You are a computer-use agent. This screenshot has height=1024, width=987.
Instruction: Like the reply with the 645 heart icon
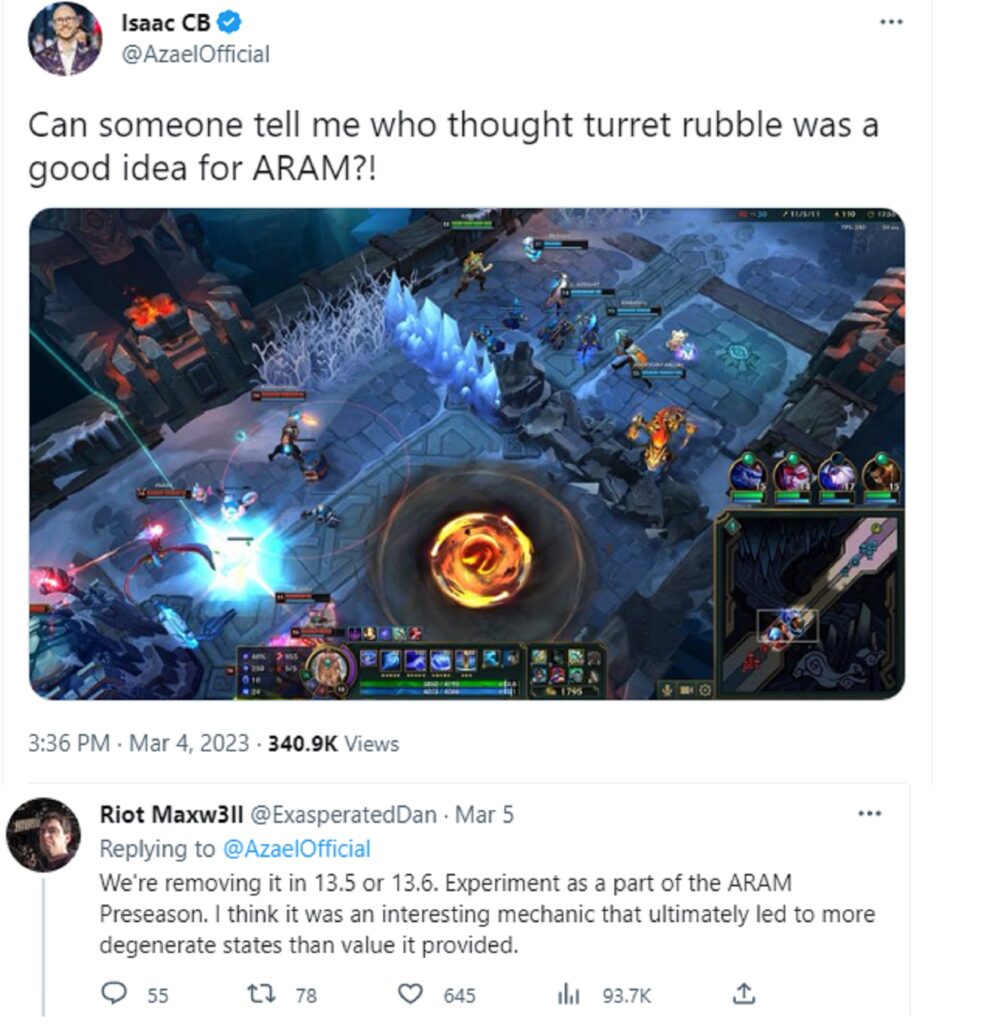coord(410,994)
